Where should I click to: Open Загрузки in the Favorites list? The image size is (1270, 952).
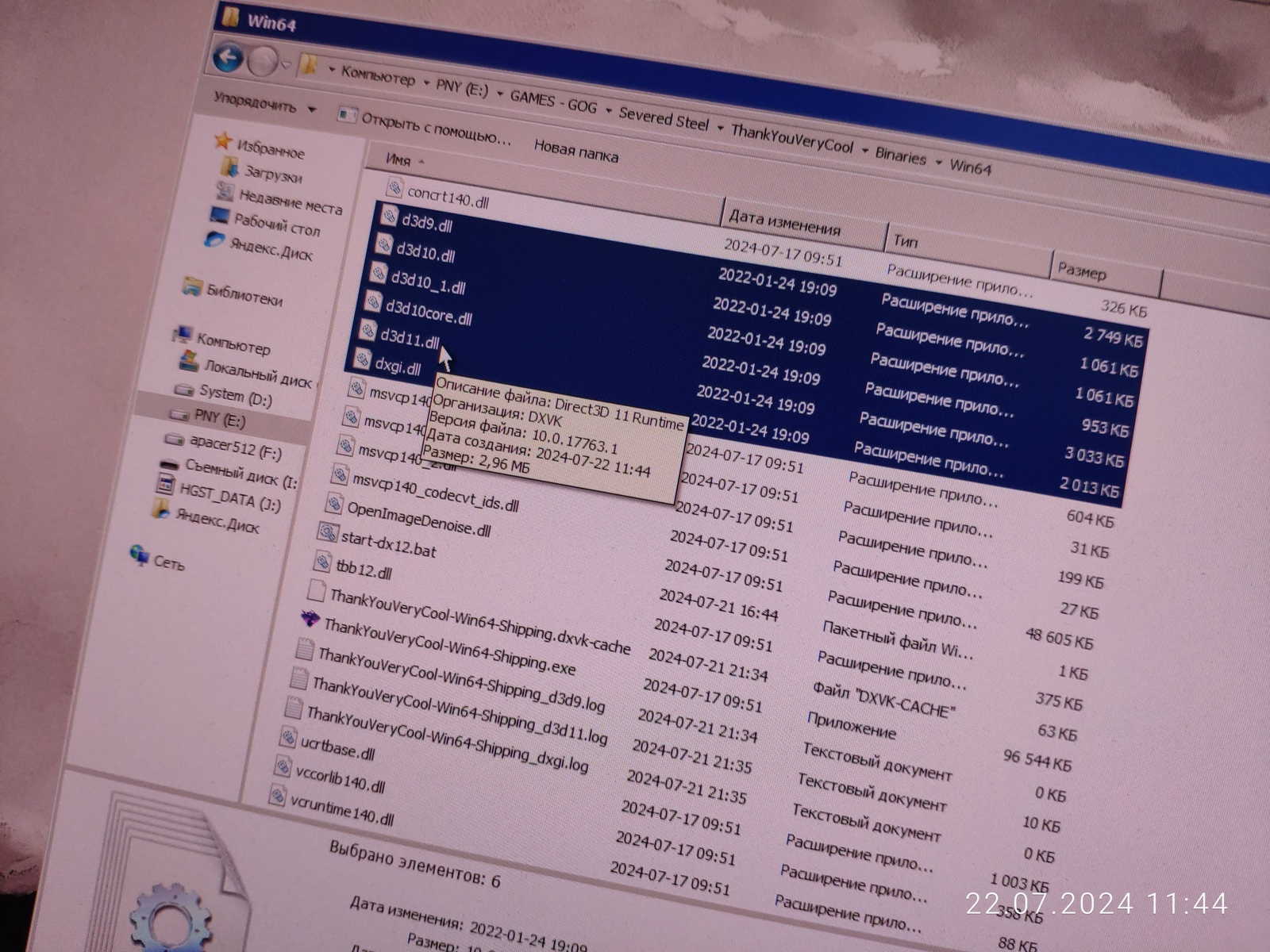(273, 173)
